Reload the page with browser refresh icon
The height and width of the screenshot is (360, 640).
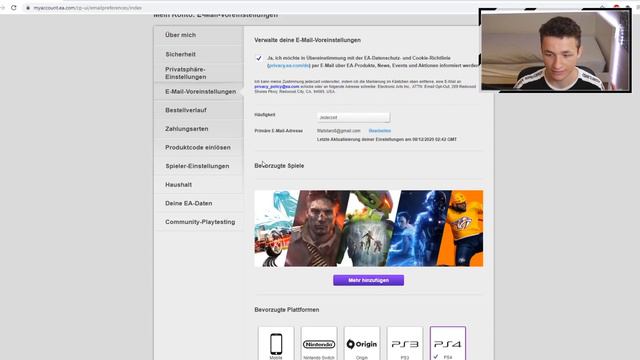point(13,7)
